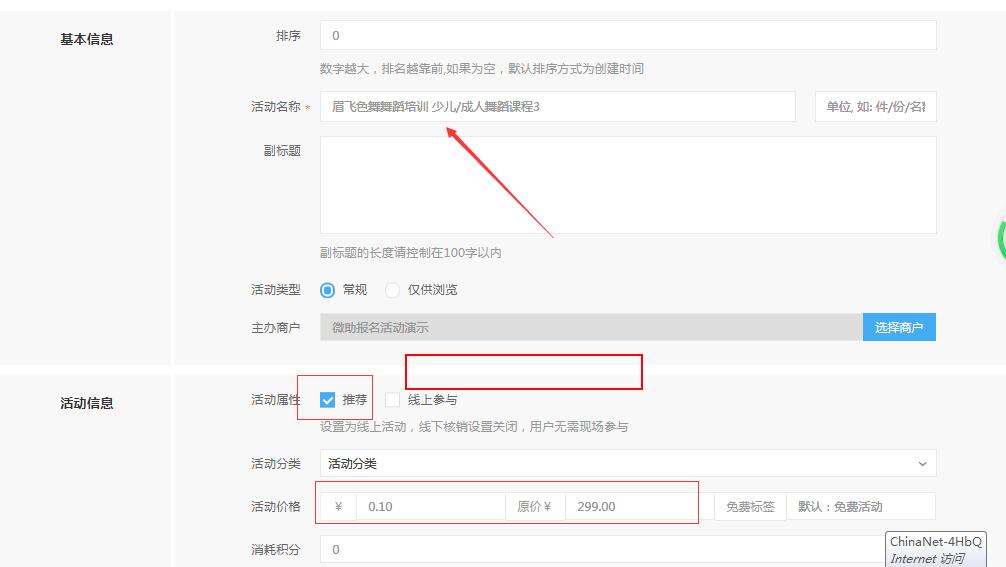1006x567 pixels.
Task: Expand the 活动分类 category dropdown
Action: click(628, 463)
